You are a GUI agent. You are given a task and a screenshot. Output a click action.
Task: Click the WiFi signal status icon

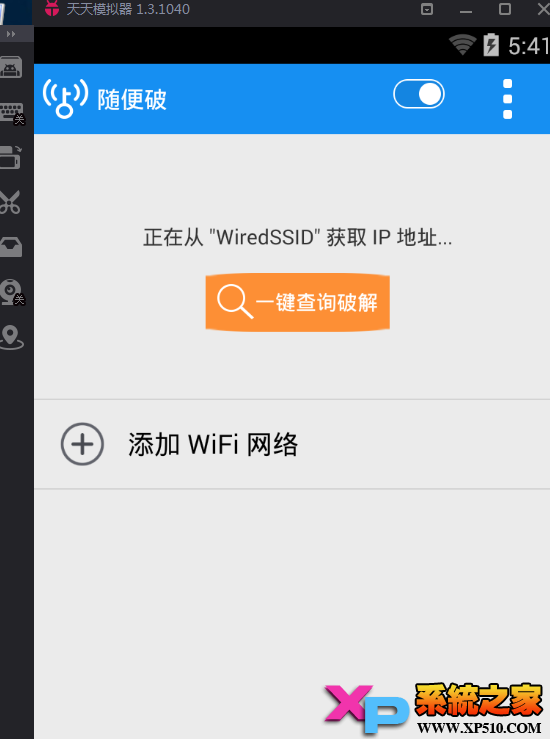pyautogui.click(x=462, y=45)
